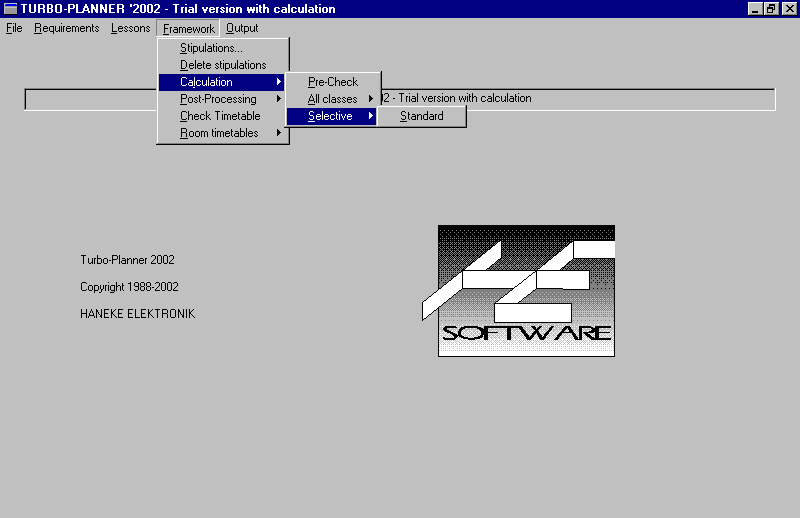The width and height of the screenshot is (800, 518).
Task: Close the open Framework menu
Action: tap(188, 29)
